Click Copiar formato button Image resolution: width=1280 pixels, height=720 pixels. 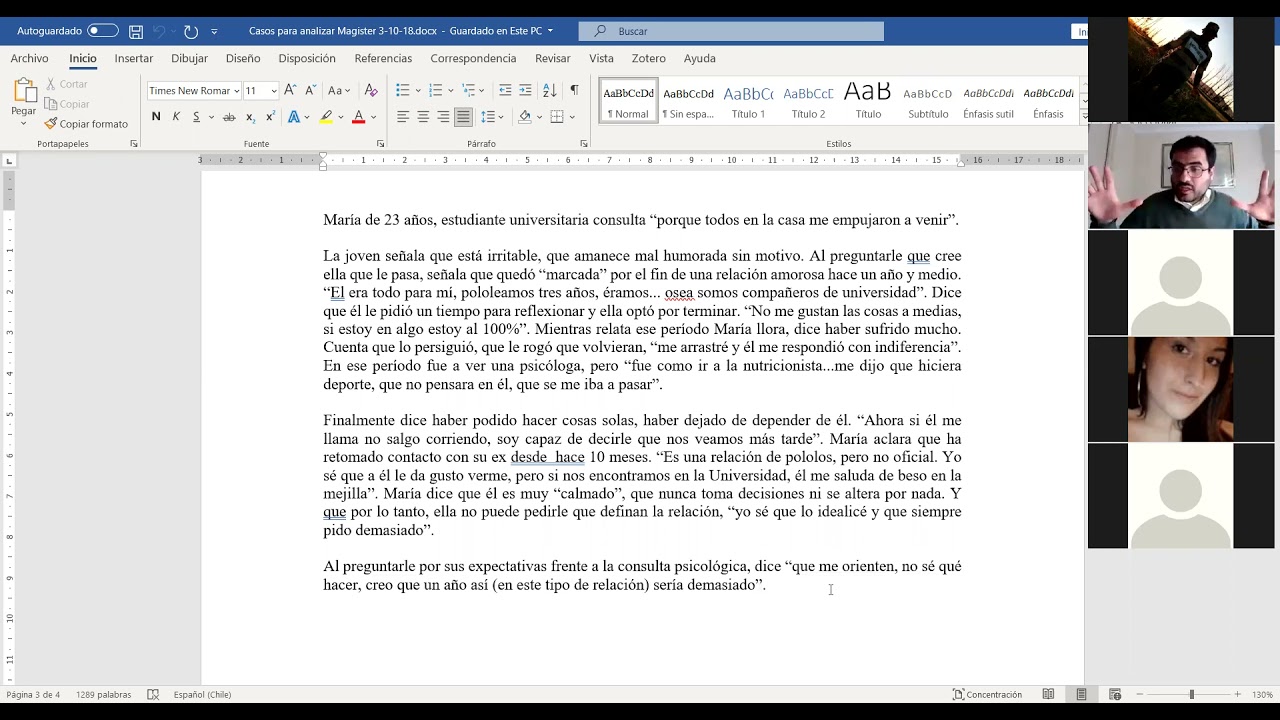tap(86, 124)
